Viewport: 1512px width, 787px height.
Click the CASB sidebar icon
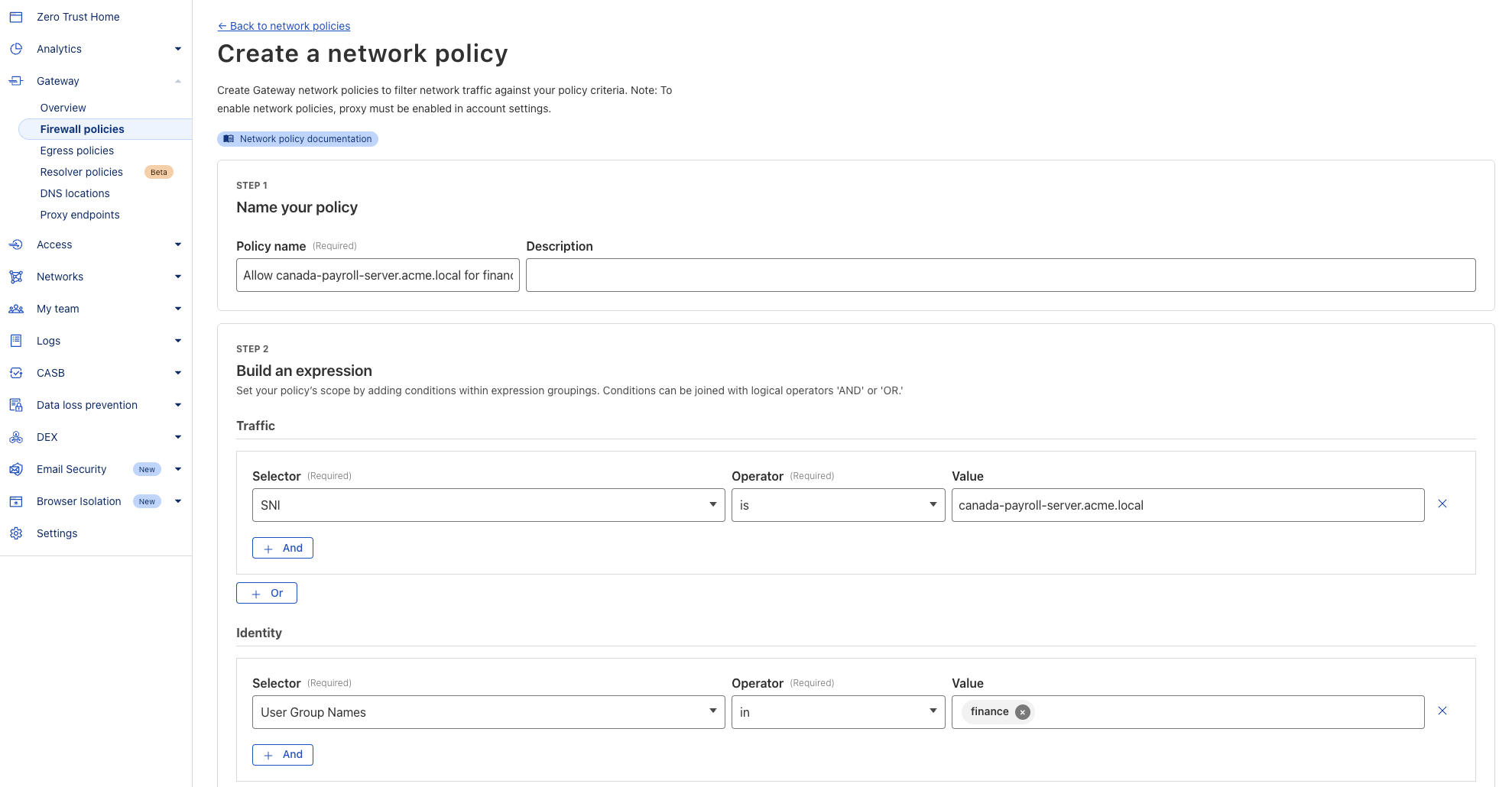(16, 373)
